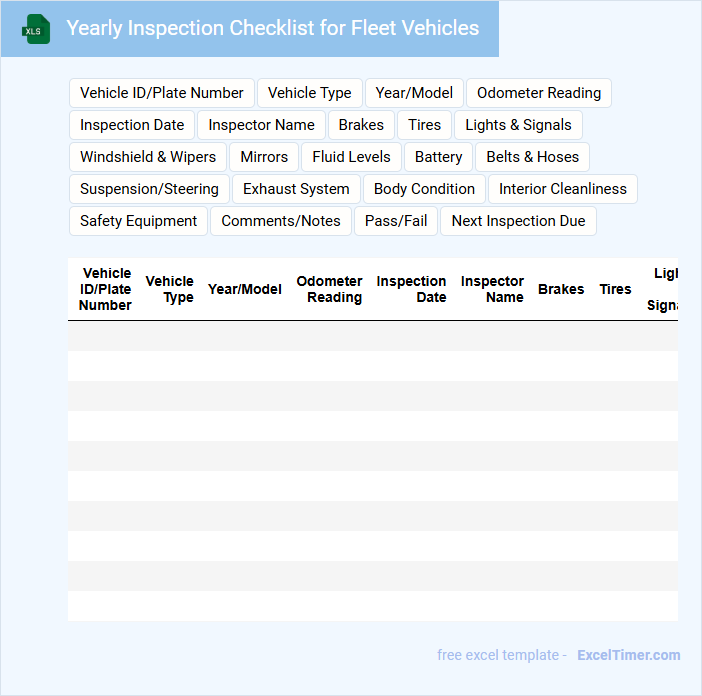Click the Windshield & Wipers tag
This screenshot has height=696, width=702.
148,157
